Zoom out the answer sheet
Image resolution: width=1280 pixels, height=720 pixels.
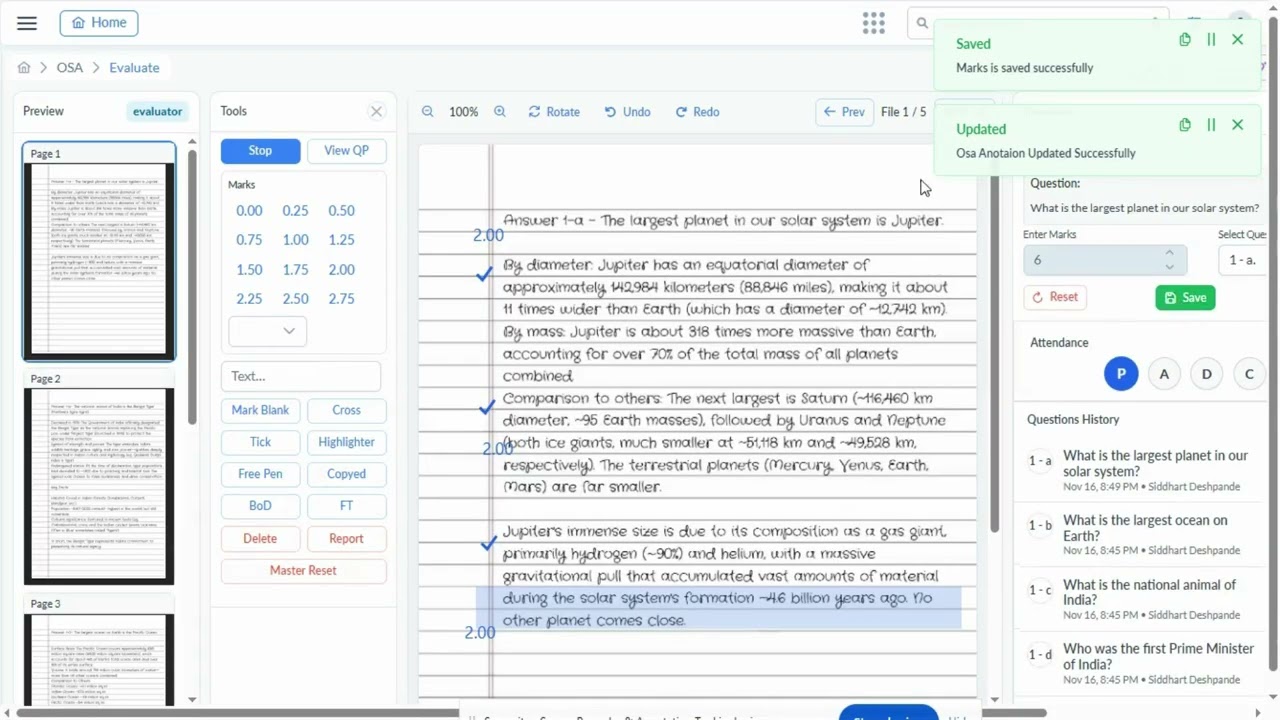click(x=428, y=112)
